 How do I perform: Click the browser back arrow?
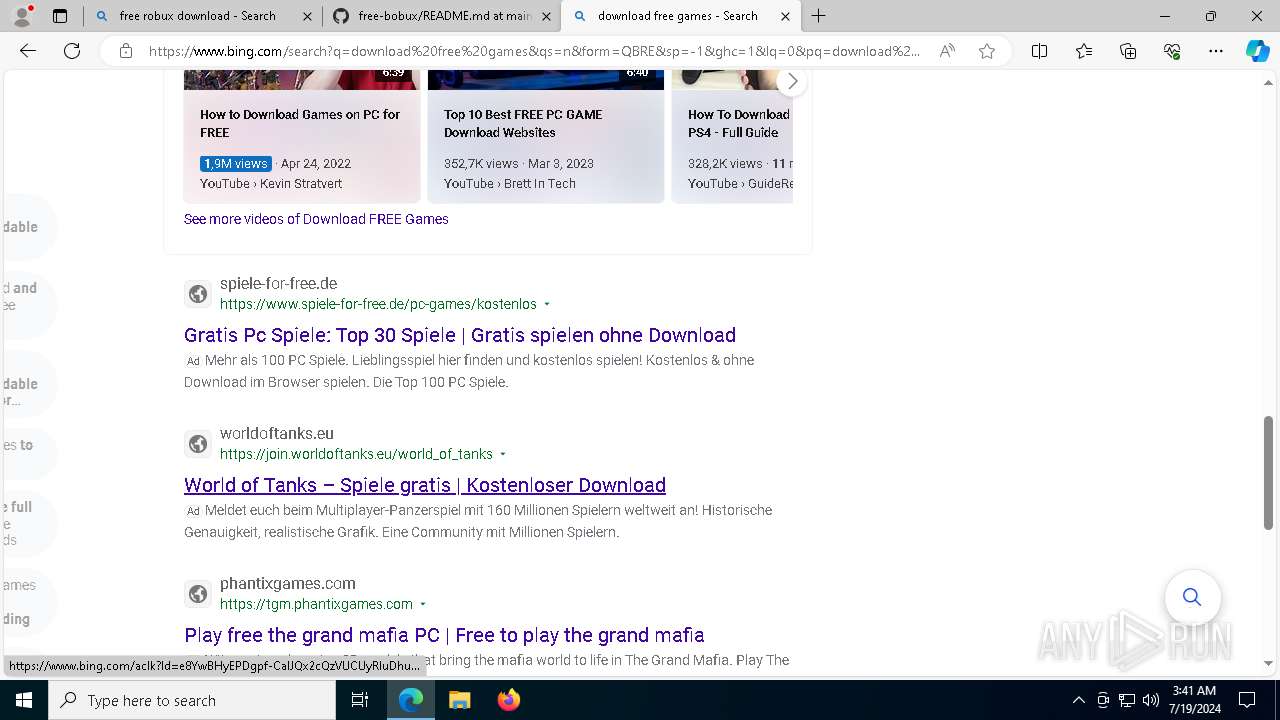pos(28,51)
